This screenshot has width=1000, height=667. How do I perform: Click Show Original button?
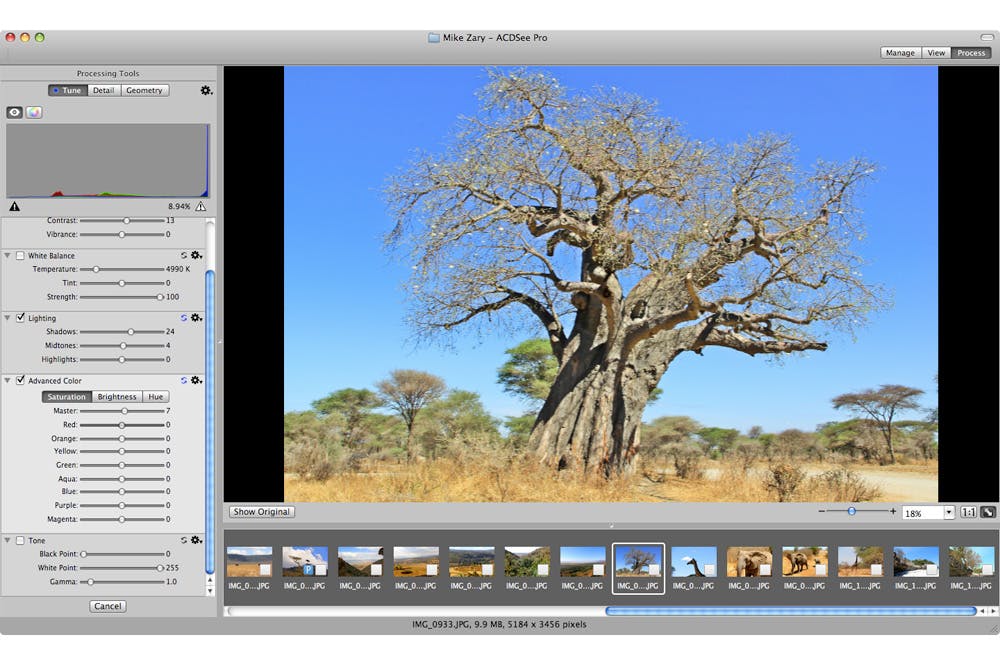261,511
